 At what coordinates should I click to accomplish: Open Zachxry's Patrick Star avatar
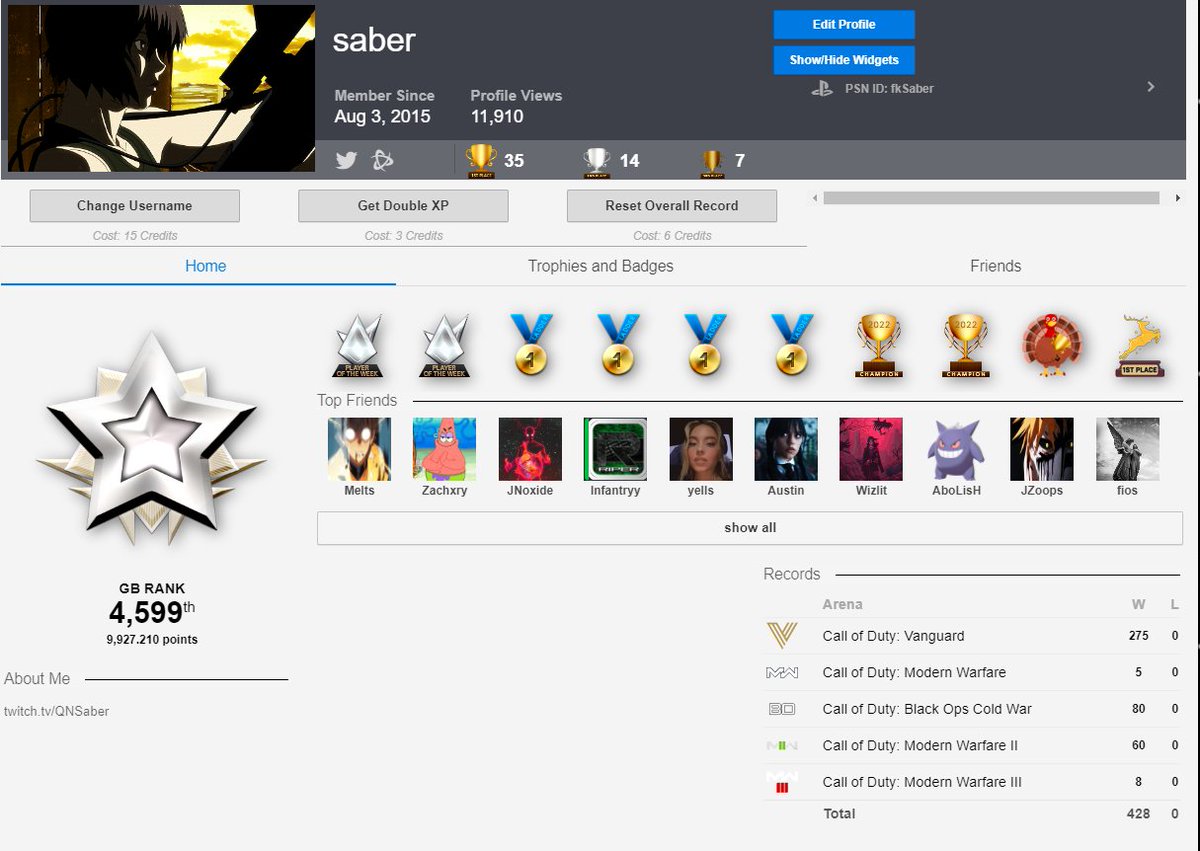[x=444, y=450]
